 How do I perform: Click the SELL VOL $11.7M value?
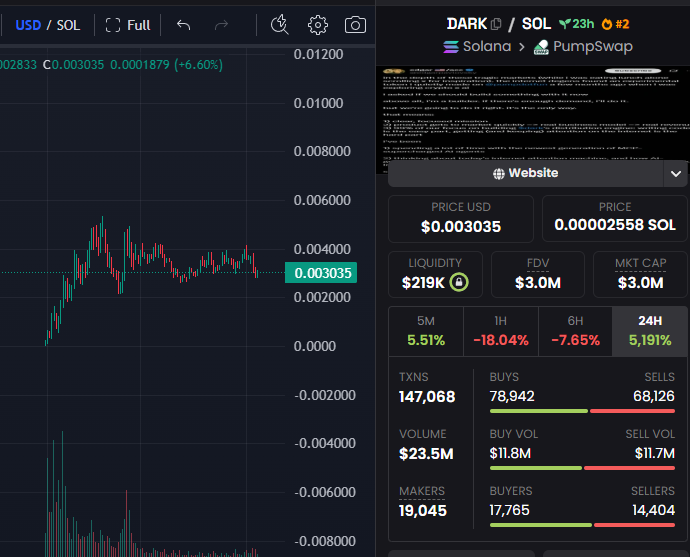(x=654, y=453)
